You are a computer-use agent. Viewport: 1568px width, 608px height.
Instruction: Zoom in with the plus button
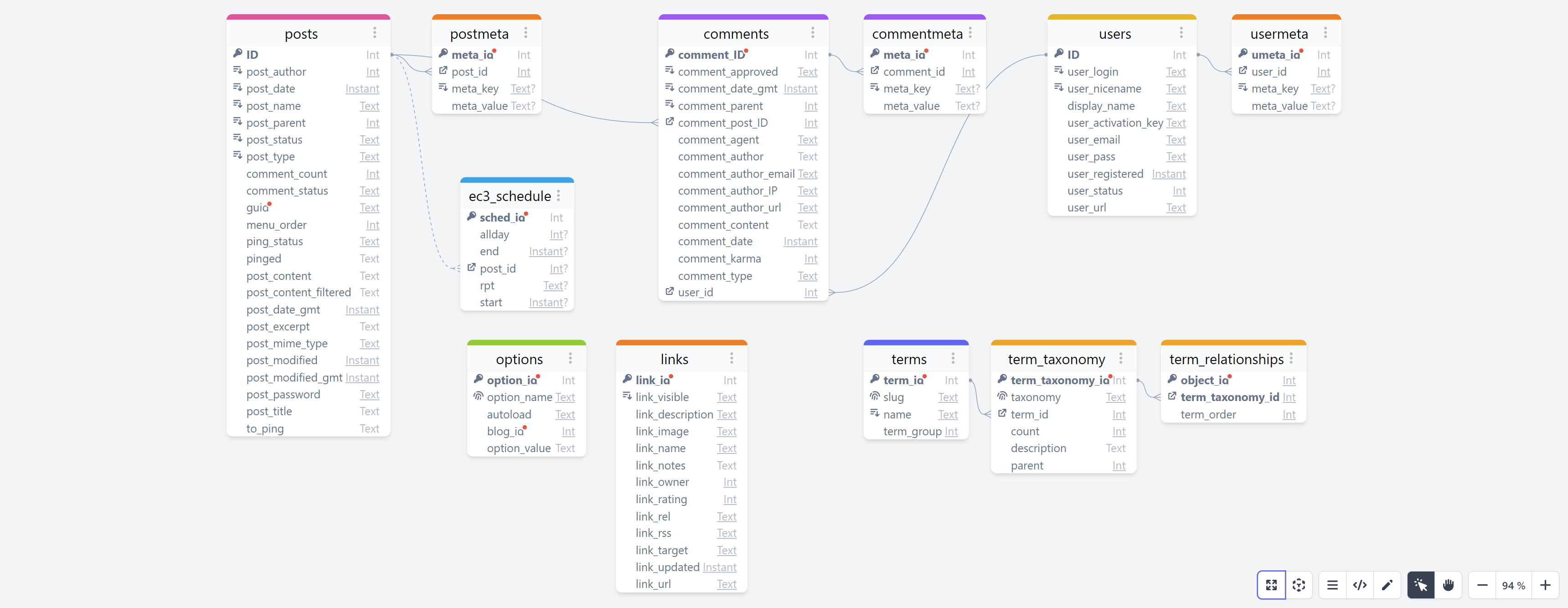tap(1545, 585)
